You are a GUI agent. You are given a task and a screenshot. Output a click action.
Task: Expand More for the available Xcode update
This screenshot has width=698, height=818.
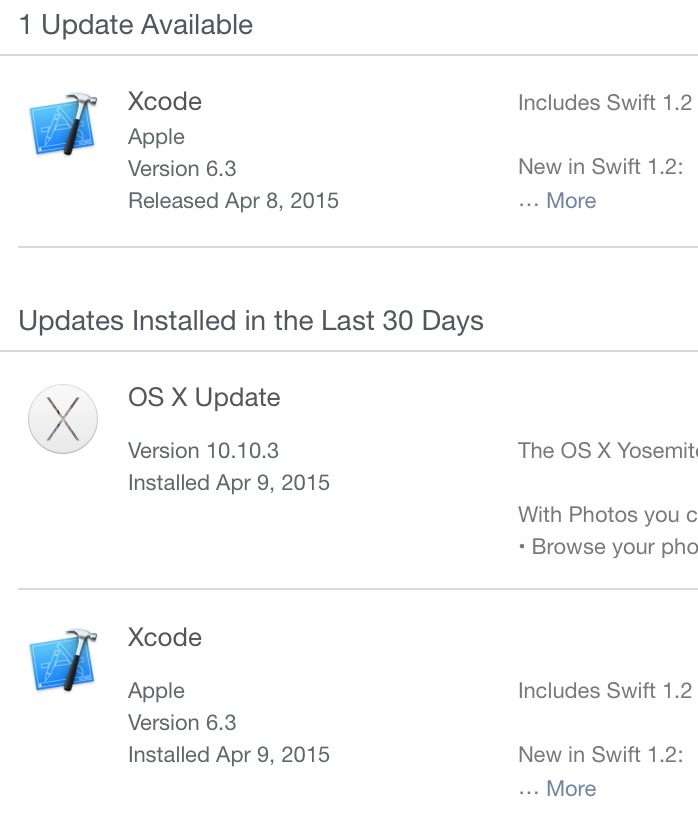(571, 201)
